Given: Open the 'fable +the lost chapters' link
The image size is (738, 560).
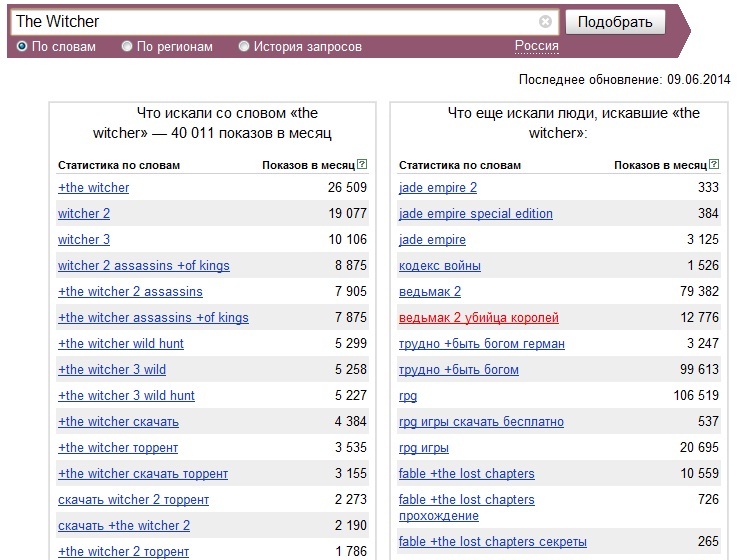Looking at the screenshot, I should pos(466,473).
